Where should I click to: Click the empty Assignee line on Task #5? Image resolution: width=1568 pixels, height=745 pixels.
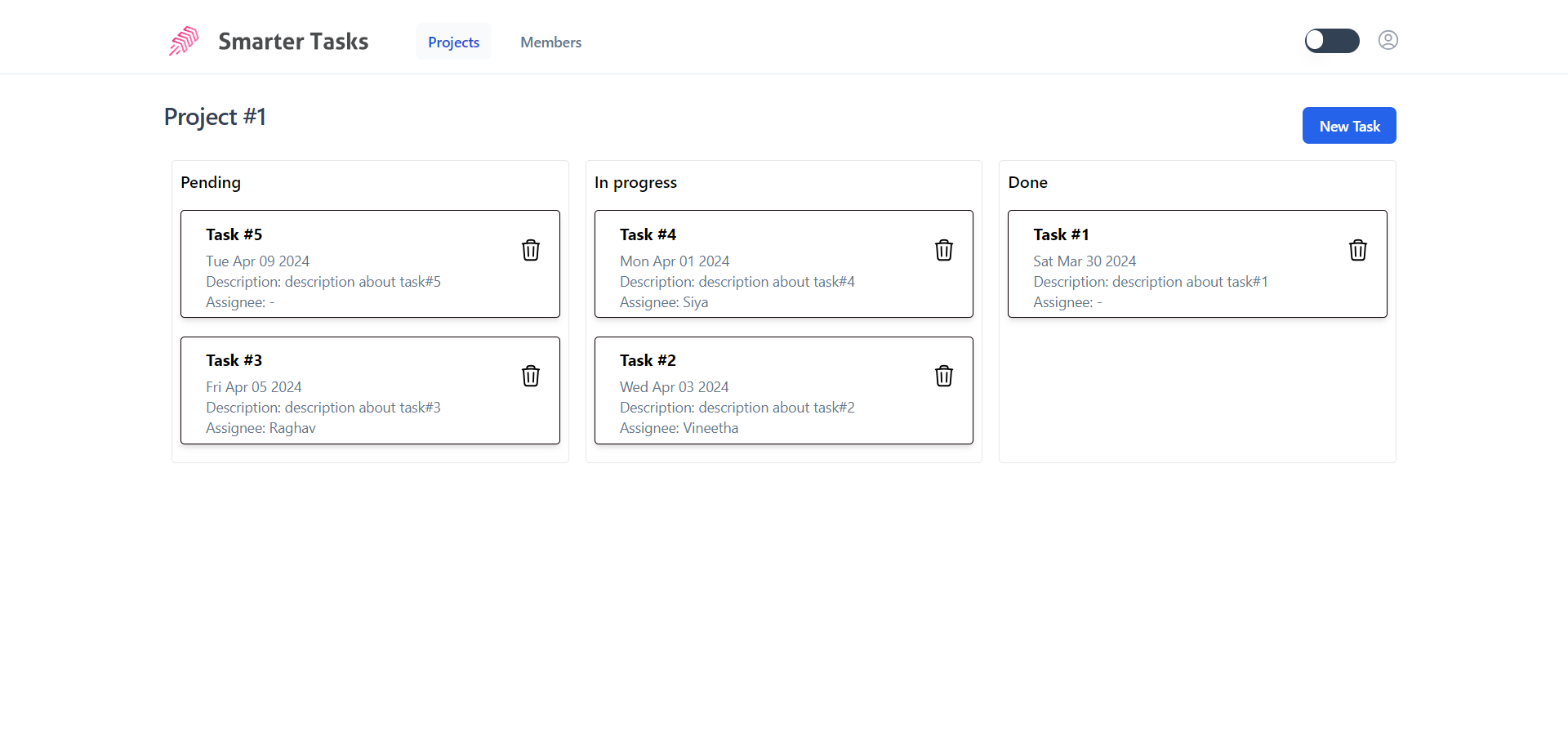[x=240, y=302]
